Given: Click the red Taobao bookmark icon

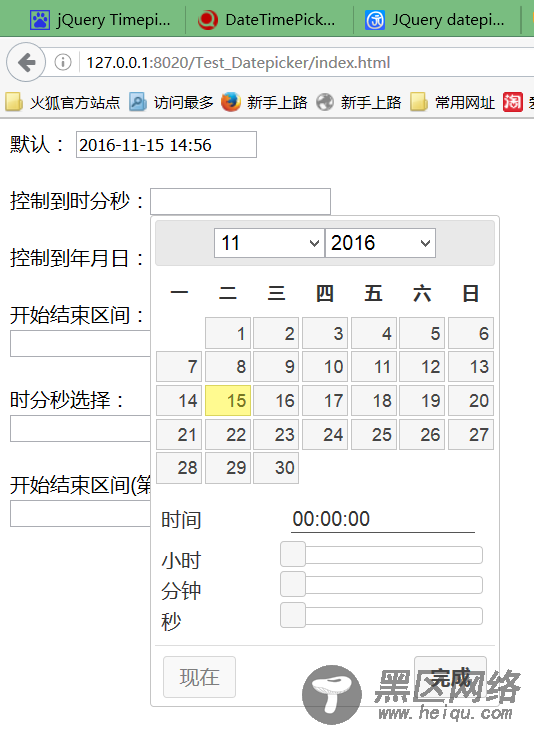Looking at the screenshot, I should click(x=513, y=102).
